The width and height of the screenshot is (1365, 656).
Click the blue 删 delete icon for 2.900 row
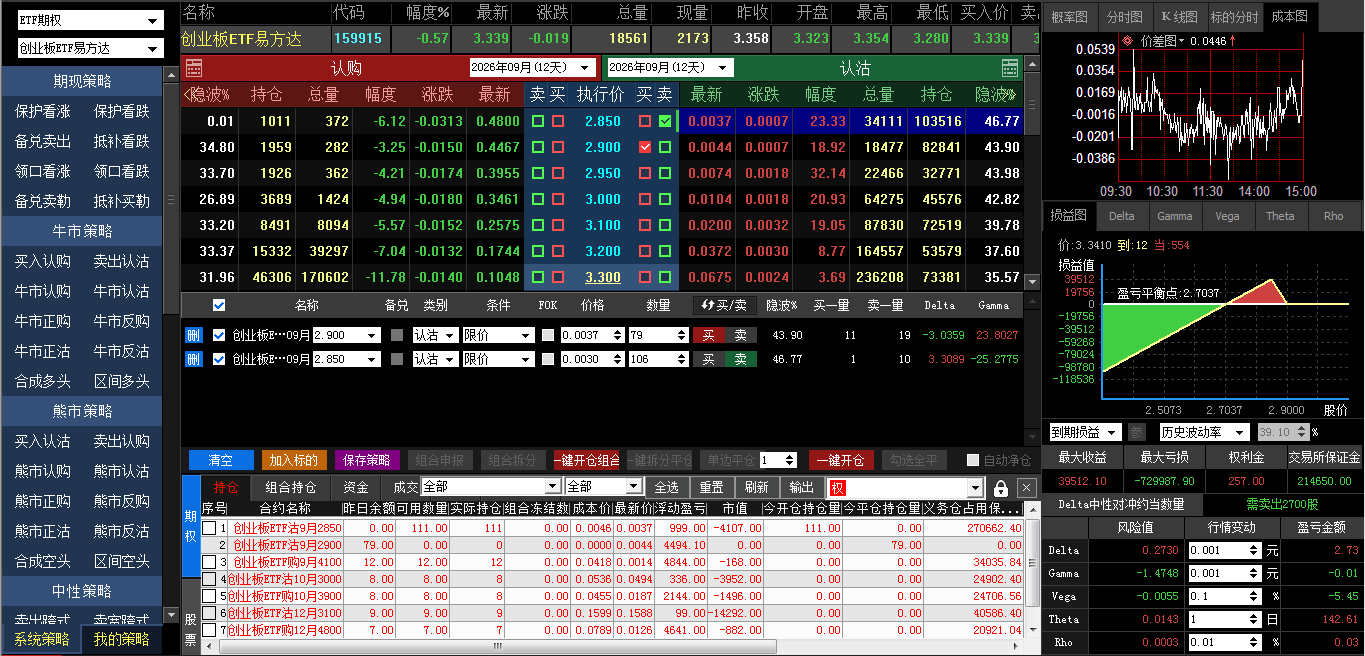tap(193, 335)
